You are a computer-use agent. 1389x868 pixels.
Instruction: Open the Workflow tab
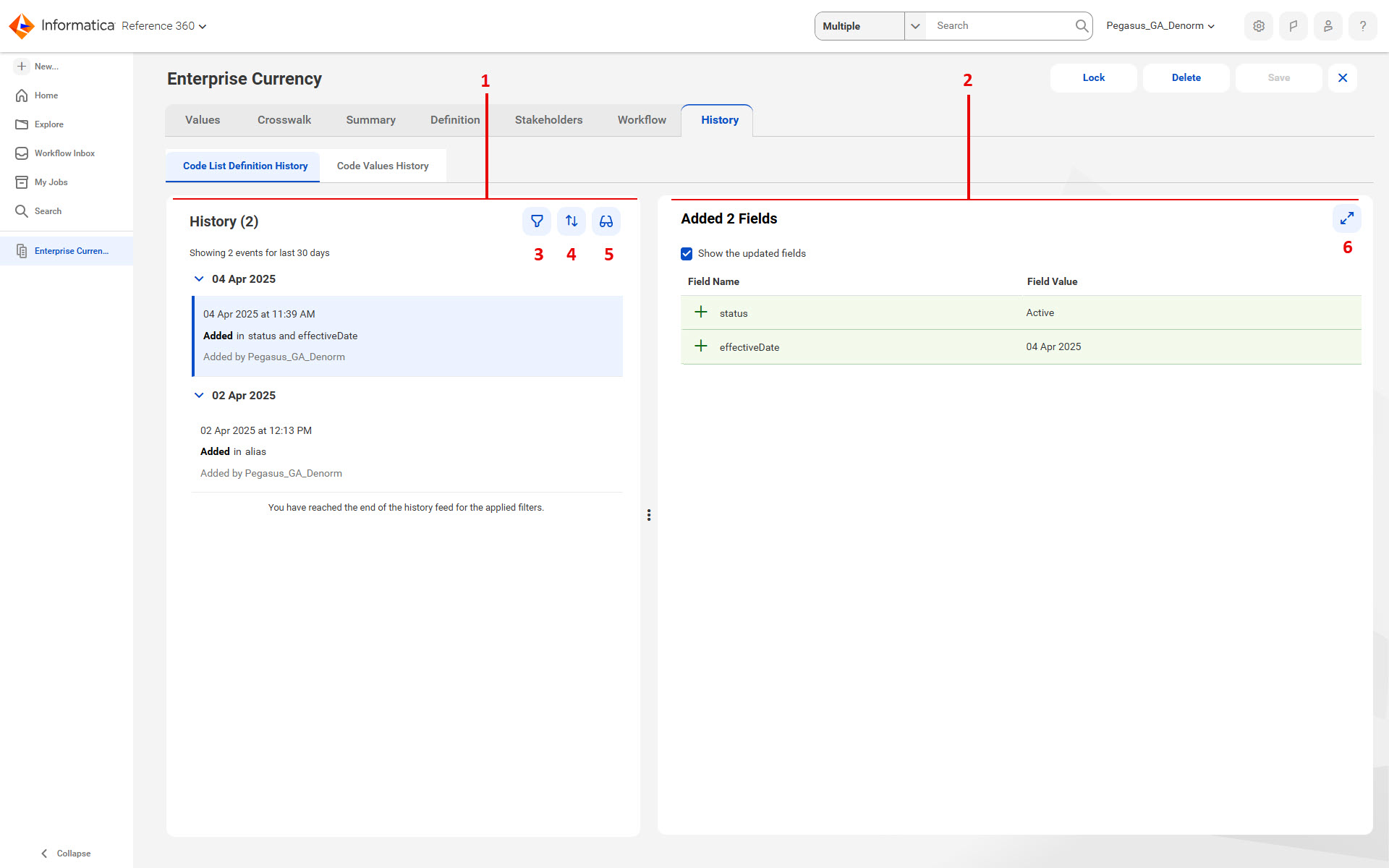point(642,120)
